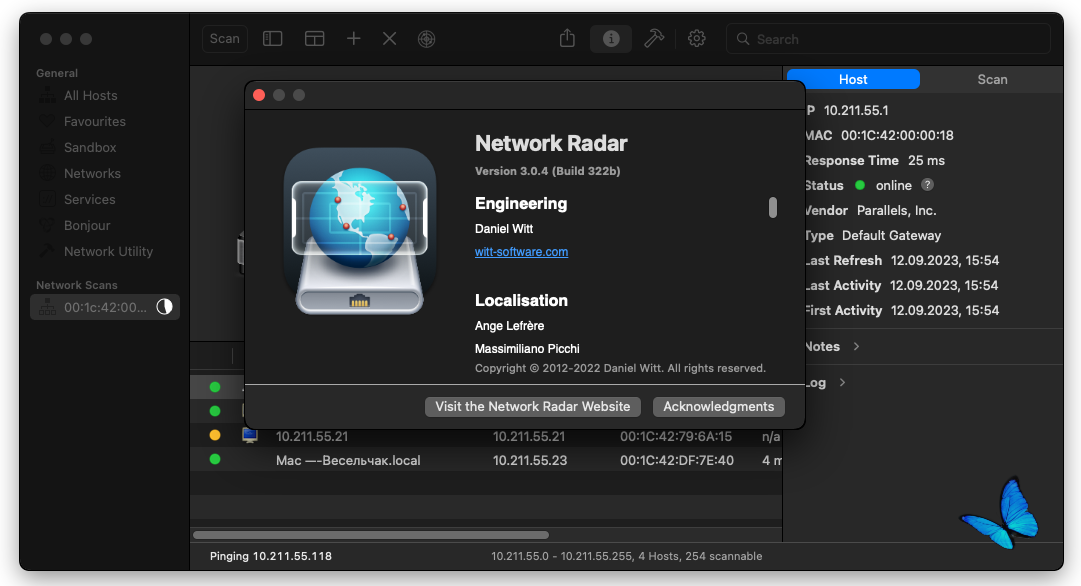Click the 4 Hosts, 254 scannable status text

point(700,556)
